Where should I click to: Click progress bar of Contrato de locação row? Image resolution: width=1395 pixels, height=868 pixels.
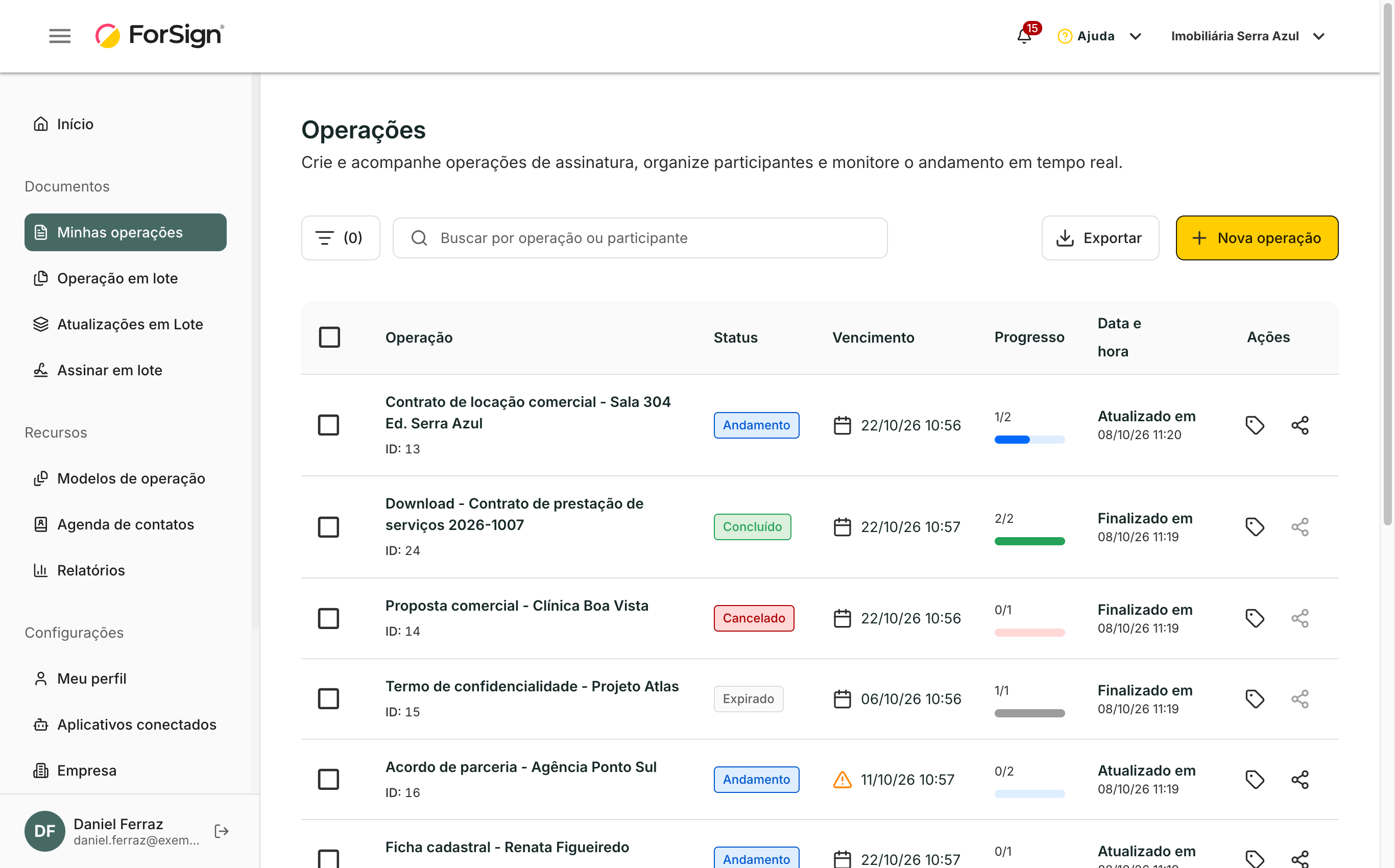[x=1030, y=440]
